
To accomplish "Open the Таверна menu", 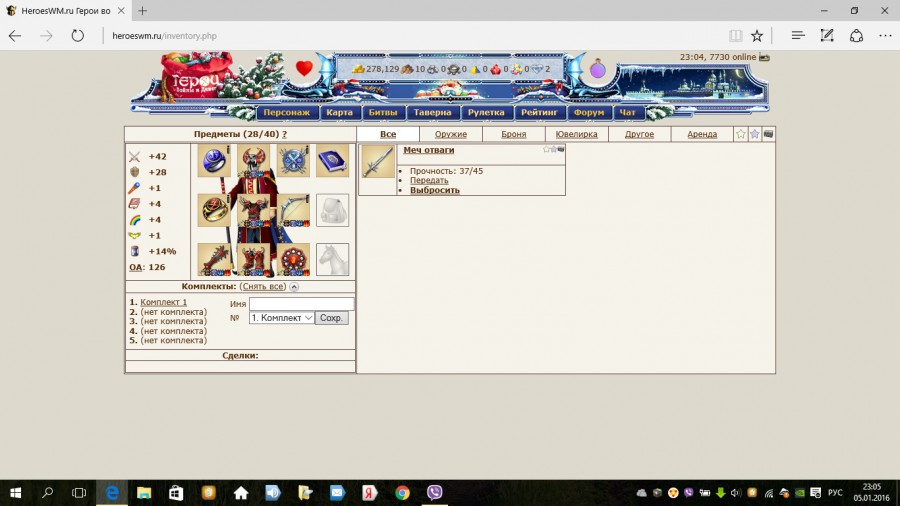I will click(432, 112).
